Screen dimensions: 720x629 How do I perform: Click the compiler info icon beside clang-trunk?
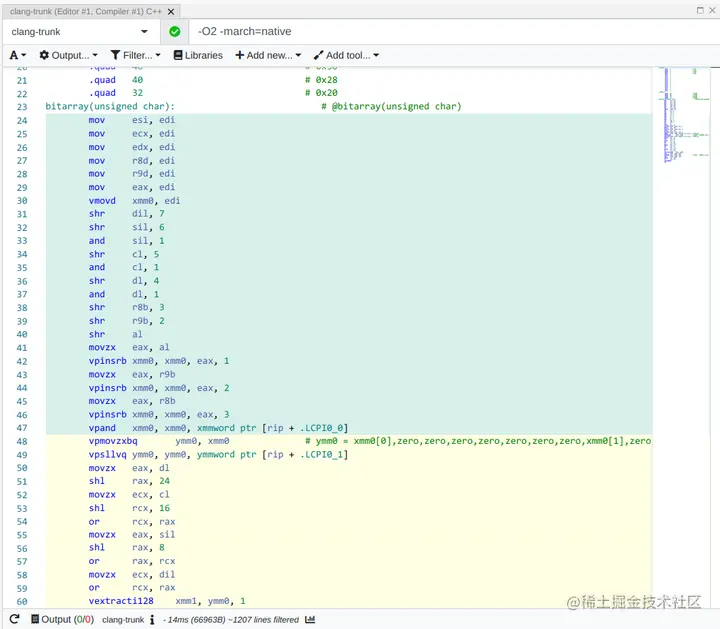(152, 619)
